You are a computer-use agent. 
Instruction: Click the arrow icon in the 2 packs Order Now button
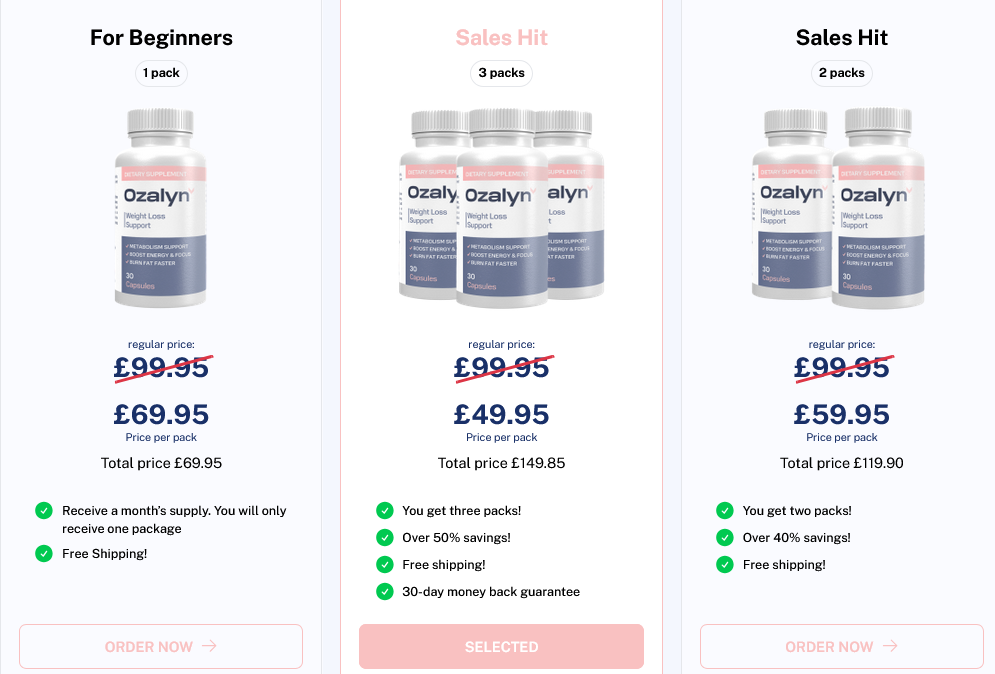pyautogui.click(x=890, y=646)
